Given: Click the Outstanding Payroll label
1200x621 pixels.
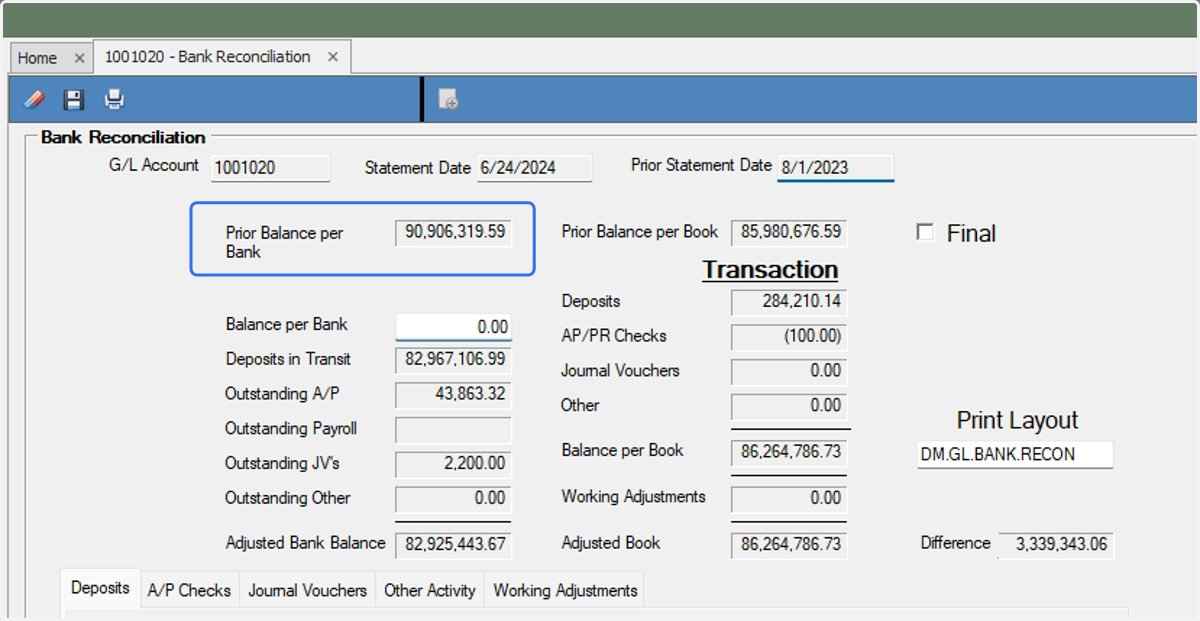Looking at the screenshot, I should pos(291,429).
